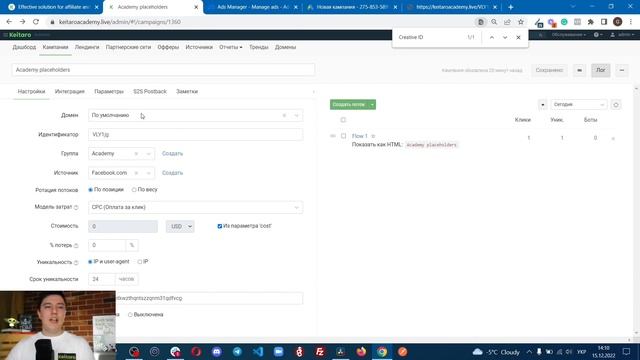This screenshot has width=640, height=360.
Task: Open cost model CPC dropdown
Action: pos(196,207)
